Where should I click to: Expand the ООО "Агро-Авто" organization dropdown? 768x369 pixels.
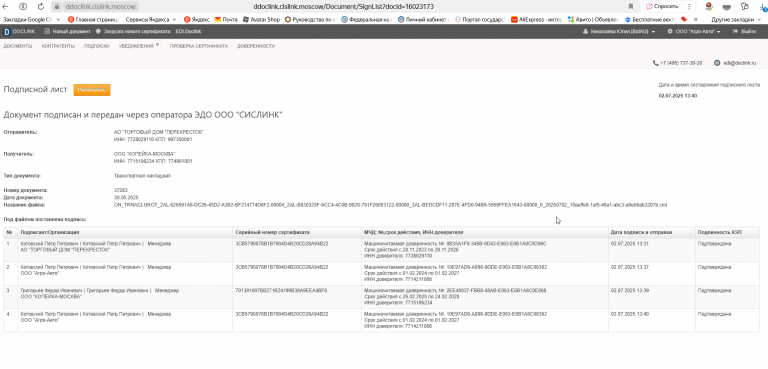(x=694, y=31)
